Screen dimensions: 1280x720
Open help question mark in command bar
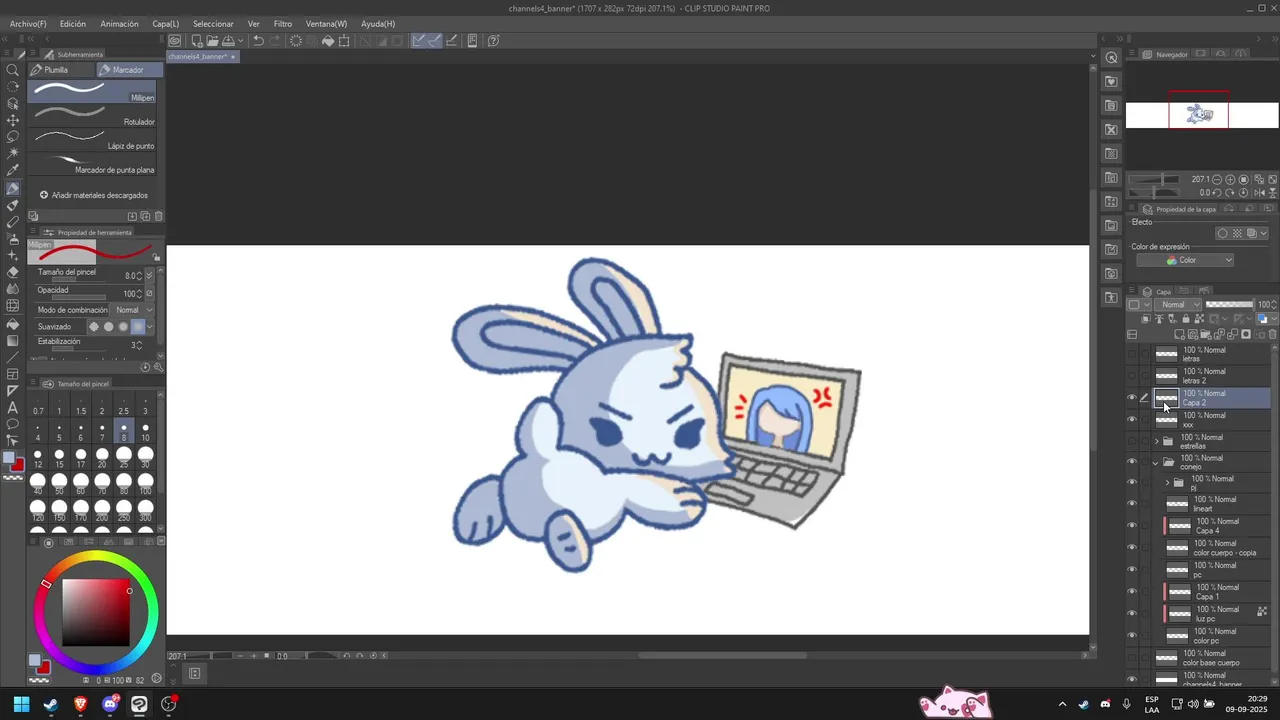(x=493, y=41)
